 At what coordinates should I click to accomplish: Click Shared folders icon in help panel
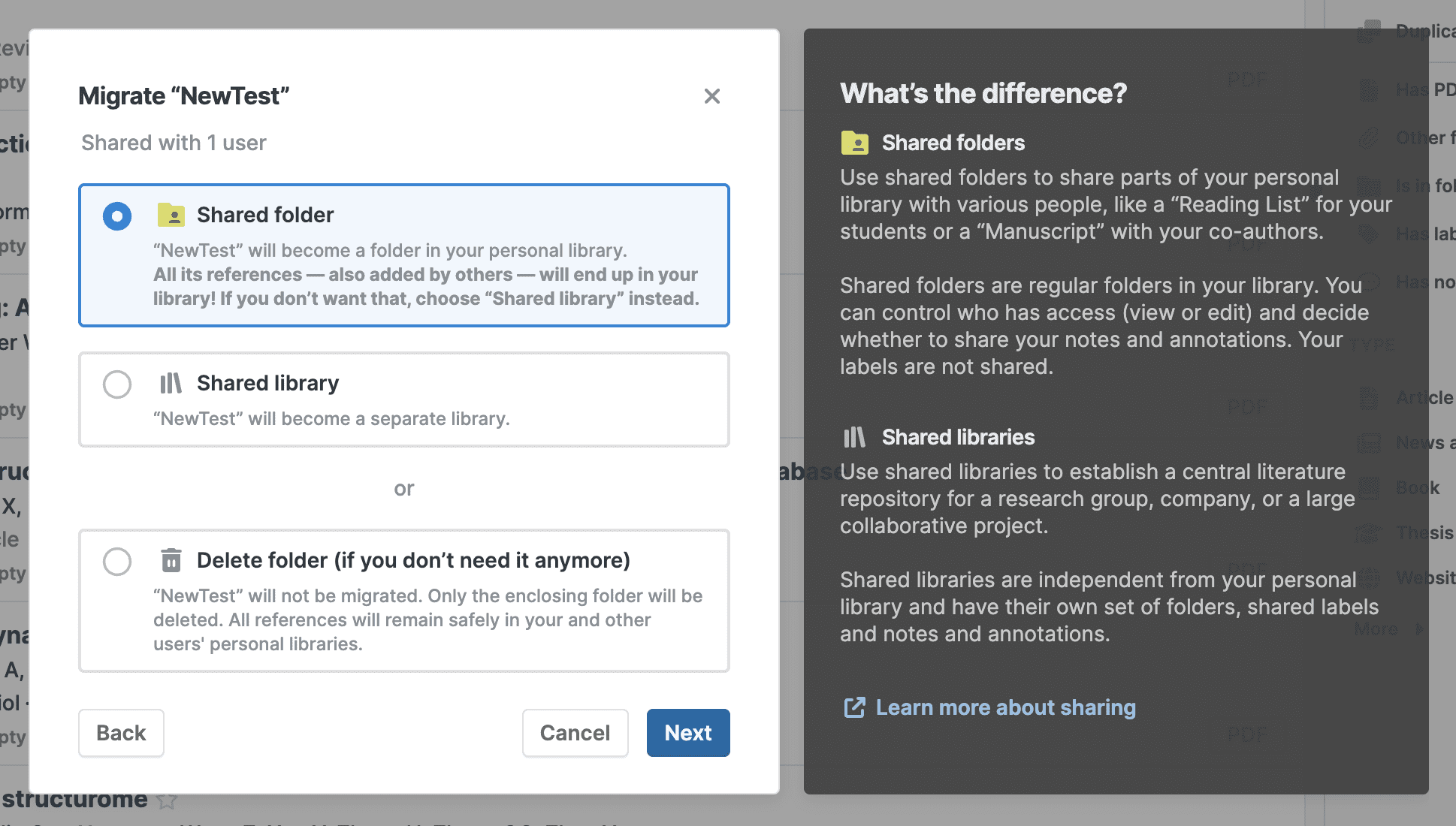854,143
